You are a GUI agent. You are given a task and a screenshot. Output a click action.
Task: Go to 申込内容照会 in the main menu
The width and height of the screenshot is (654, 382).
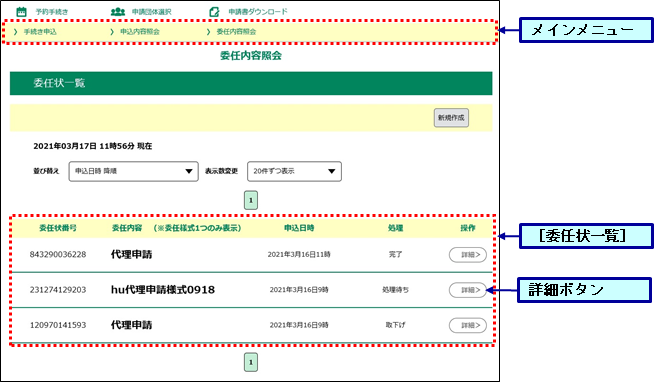140,32
